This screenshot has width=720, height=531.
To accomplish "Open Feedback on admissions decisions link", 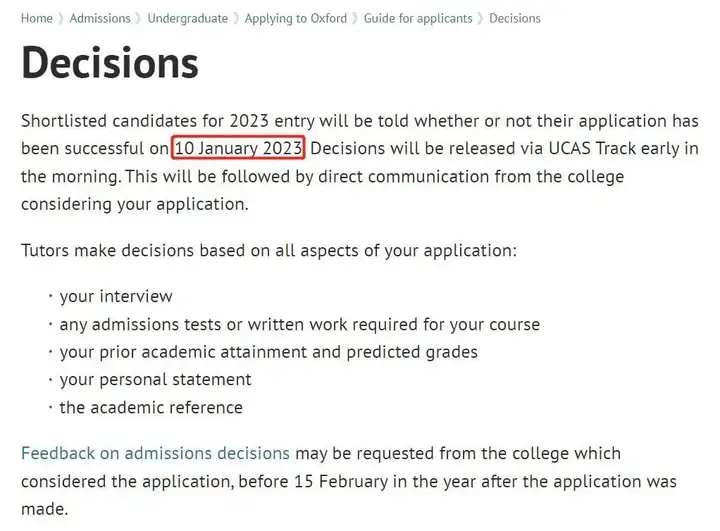I will [155, 453].
